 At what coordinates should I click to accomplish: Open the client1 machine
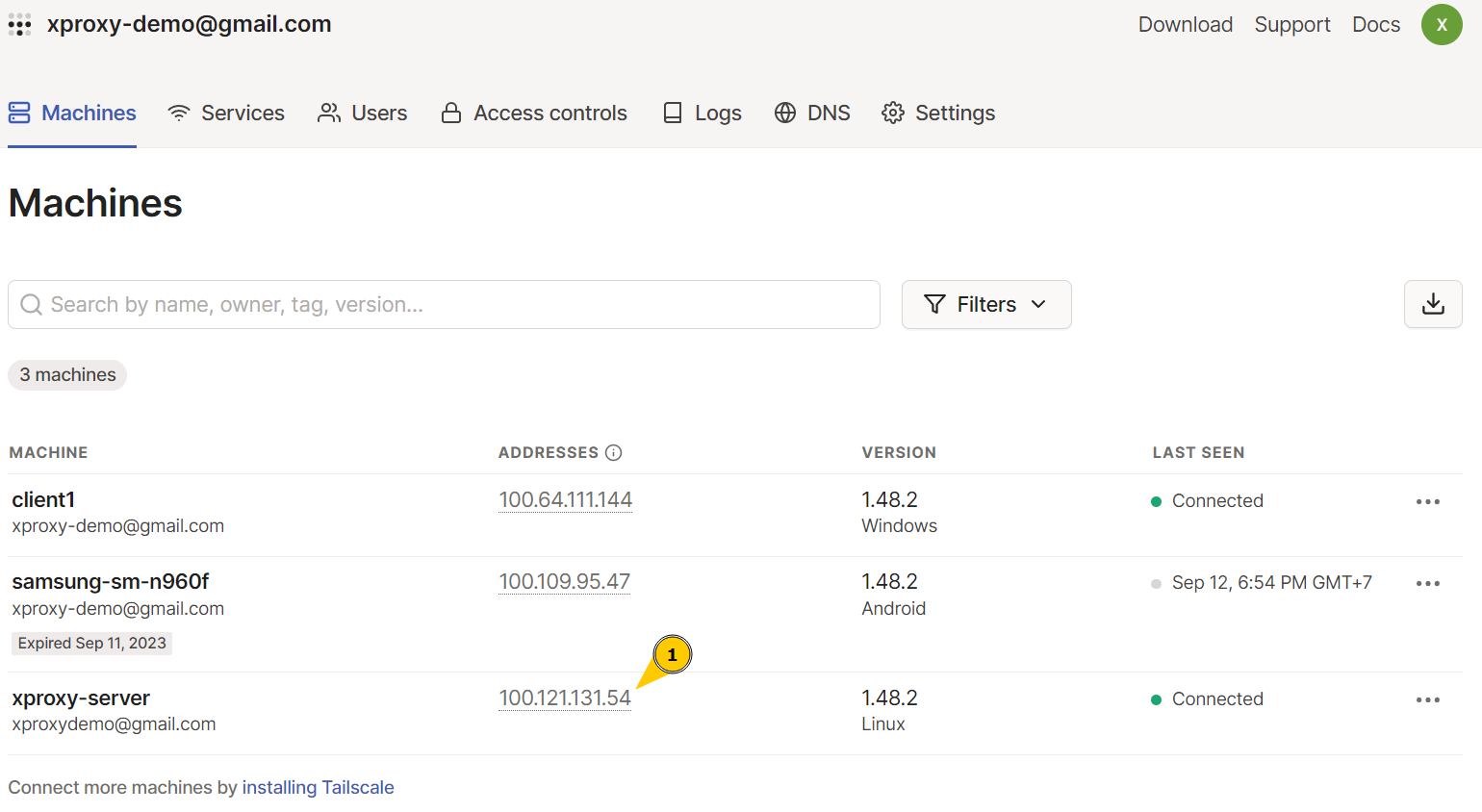pyautogui.click(x=43, y=499)
